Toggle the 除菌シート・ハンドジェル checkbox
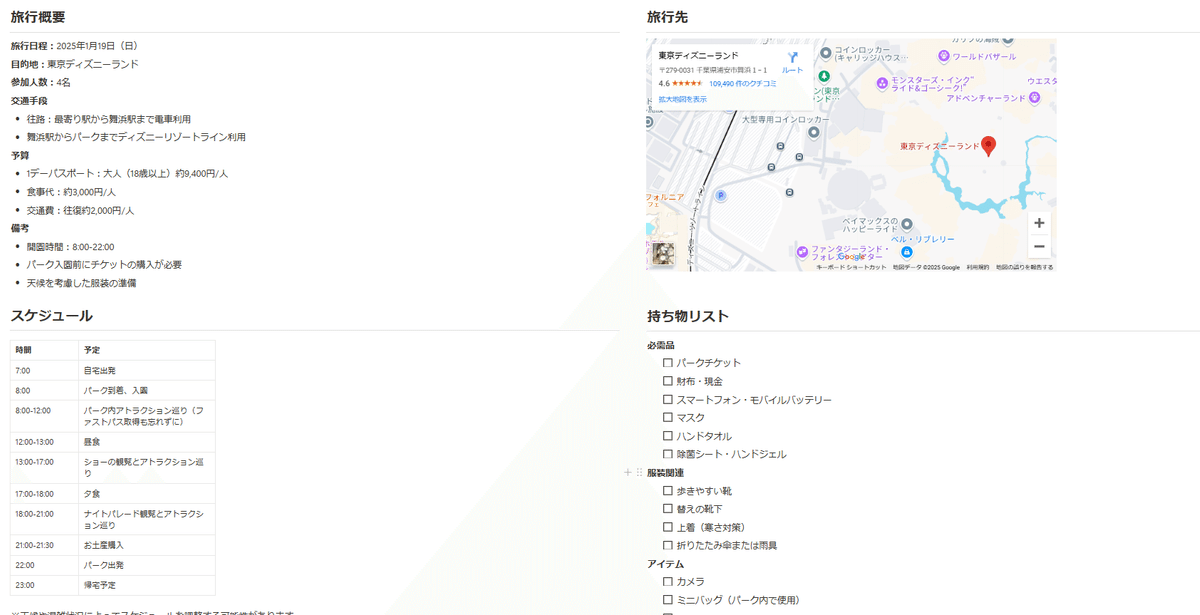The image size is (1200, 615). 668,454
